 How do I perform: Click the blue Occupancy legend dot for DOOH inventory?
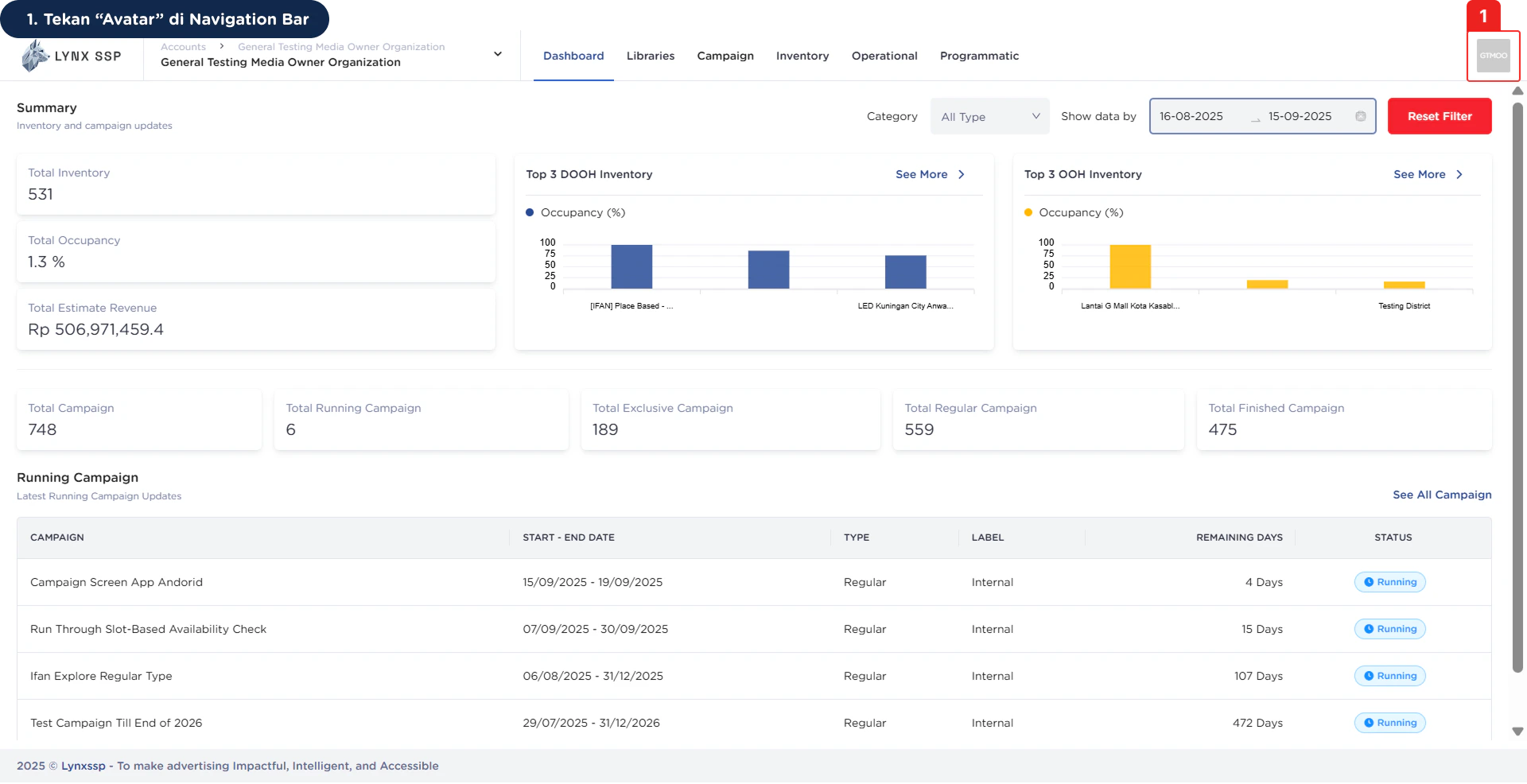530,212
